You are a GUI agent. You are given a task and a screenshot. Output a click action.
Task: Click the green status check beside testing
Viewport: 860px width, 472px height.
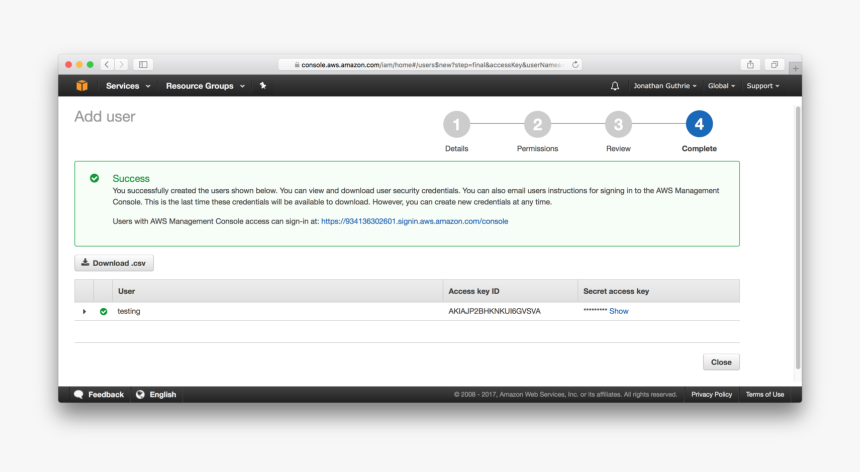[x=103, y=311]
